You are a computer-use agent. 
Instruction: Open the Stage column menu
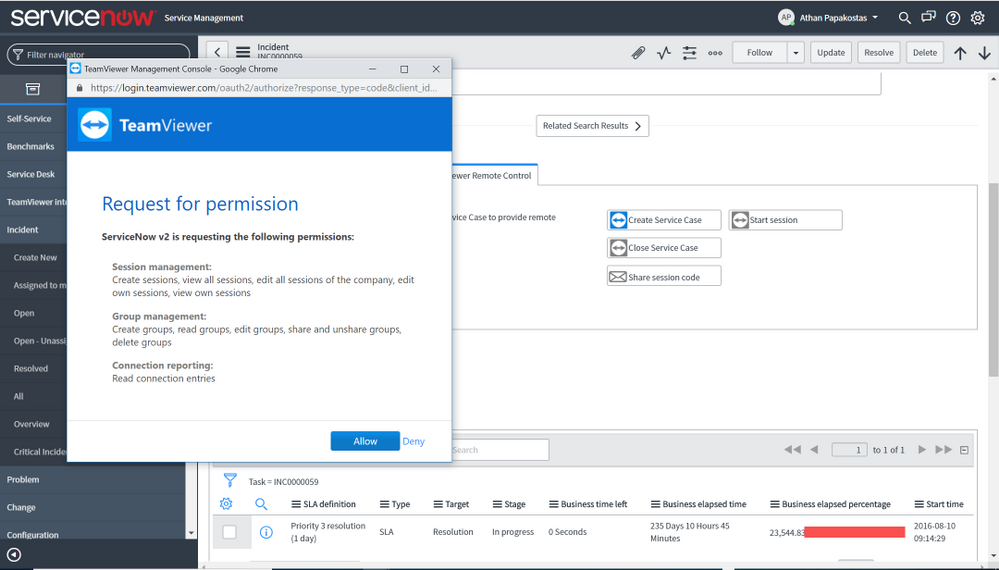(x=497, y=504)
